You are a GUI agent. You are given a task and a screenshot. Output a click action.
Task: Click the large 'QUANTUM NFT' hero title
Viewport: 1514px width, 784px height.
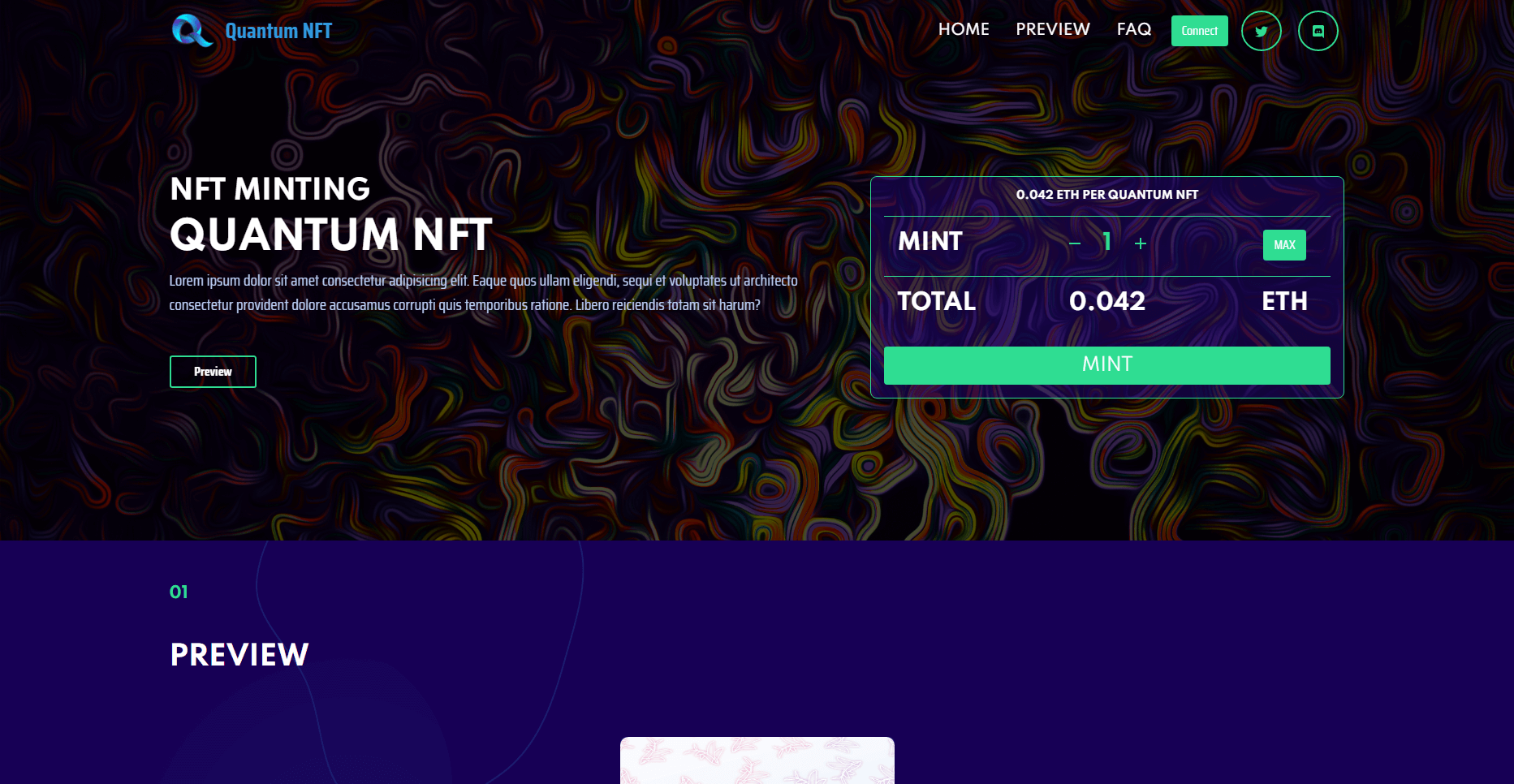click(x=331, y=235)
